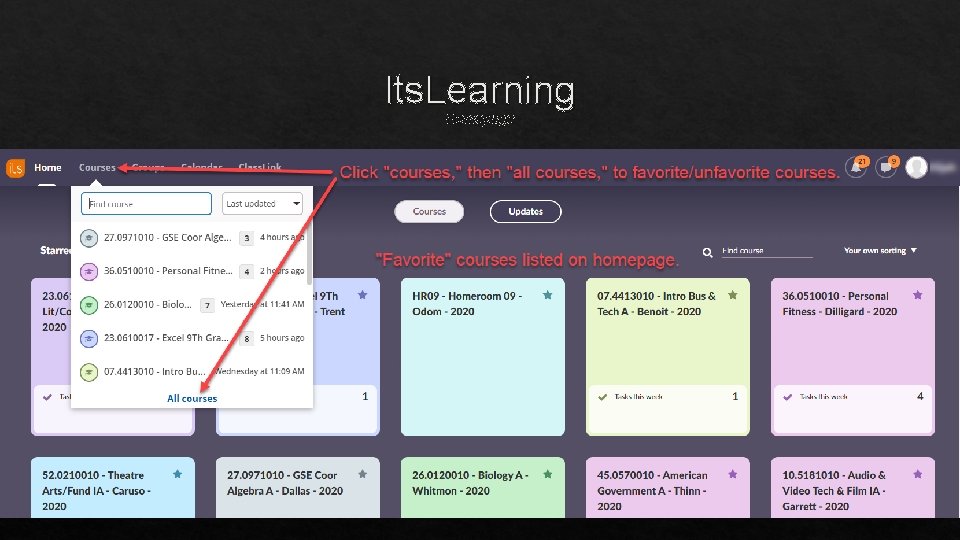Image resolution: width=960 pixels, height=540 pixels.
Task: Toggle the star on Biology A - Whitmon card
Action: 547,474
